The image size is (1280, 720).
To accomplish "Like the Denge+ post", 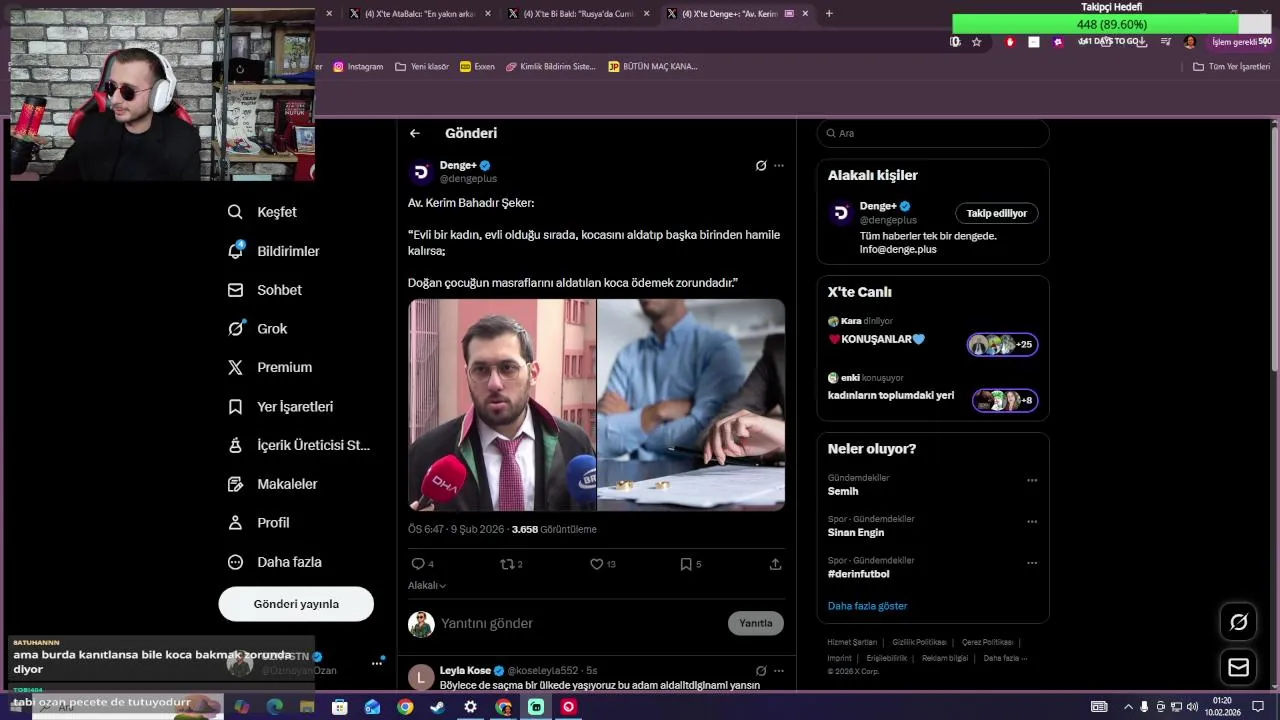I will pyautogui.click(x=602, y=564).
